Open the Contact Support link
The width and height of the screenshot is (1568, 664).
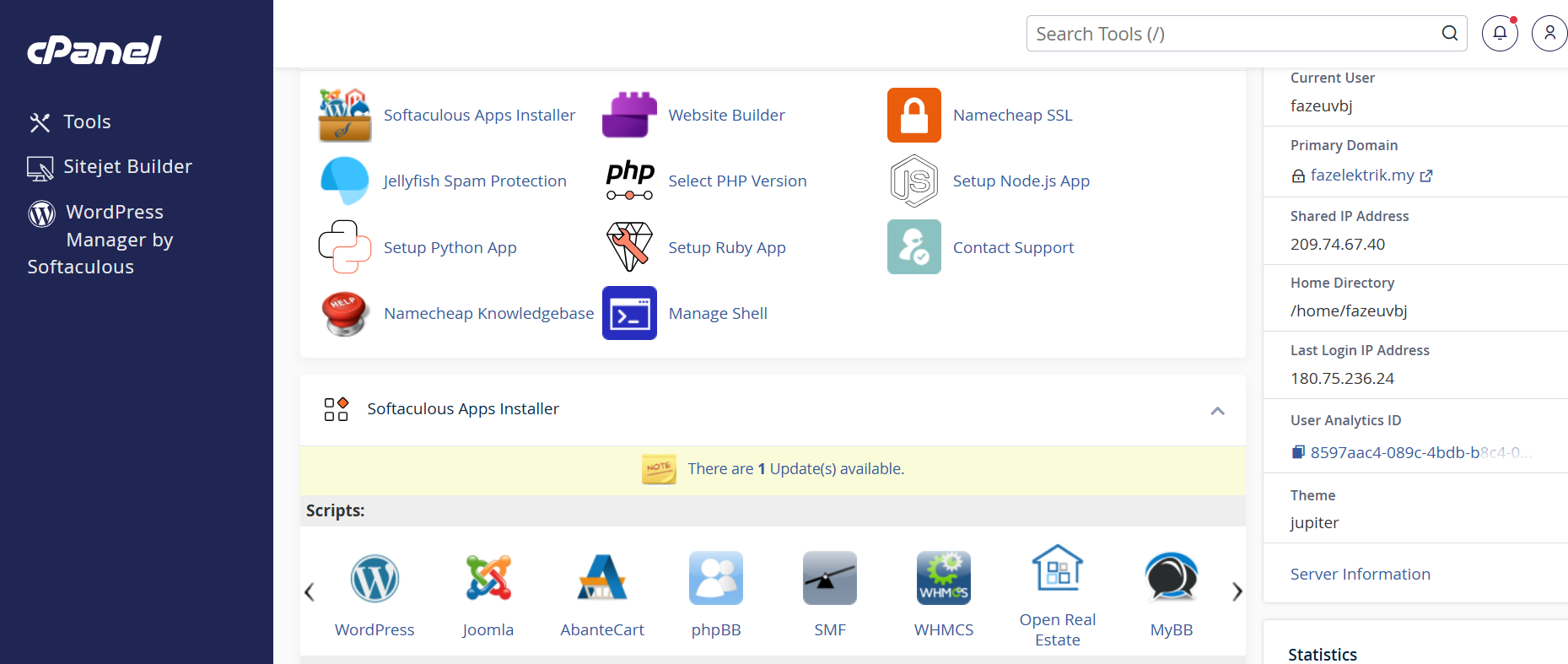tap(1013, 248)
